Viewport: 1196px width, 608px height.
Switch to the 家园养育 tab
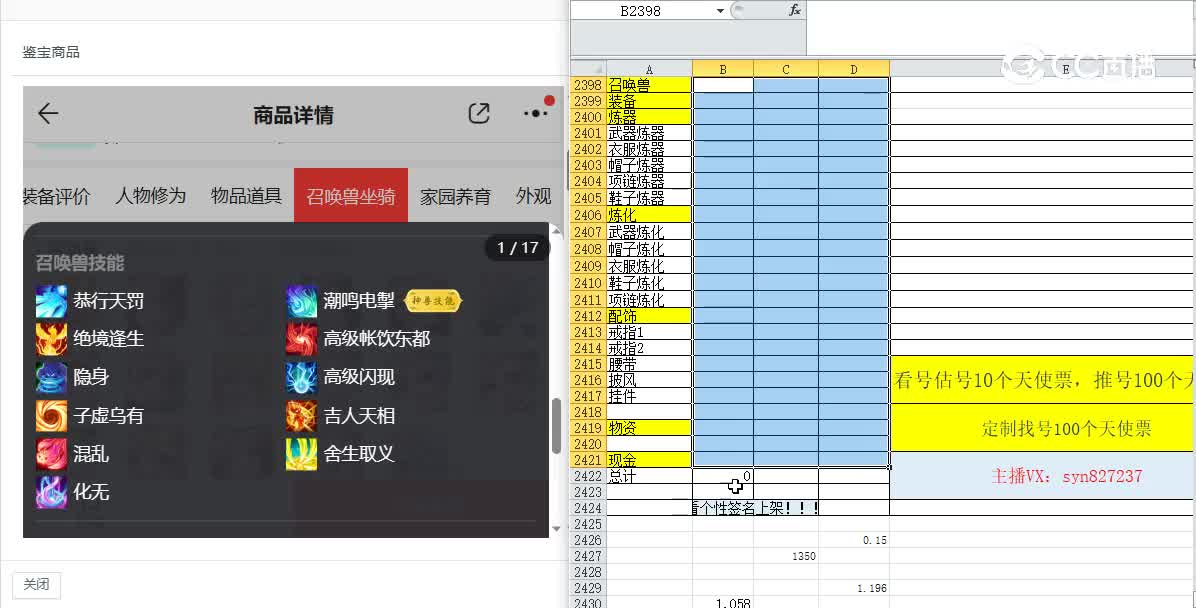(455, 196)
